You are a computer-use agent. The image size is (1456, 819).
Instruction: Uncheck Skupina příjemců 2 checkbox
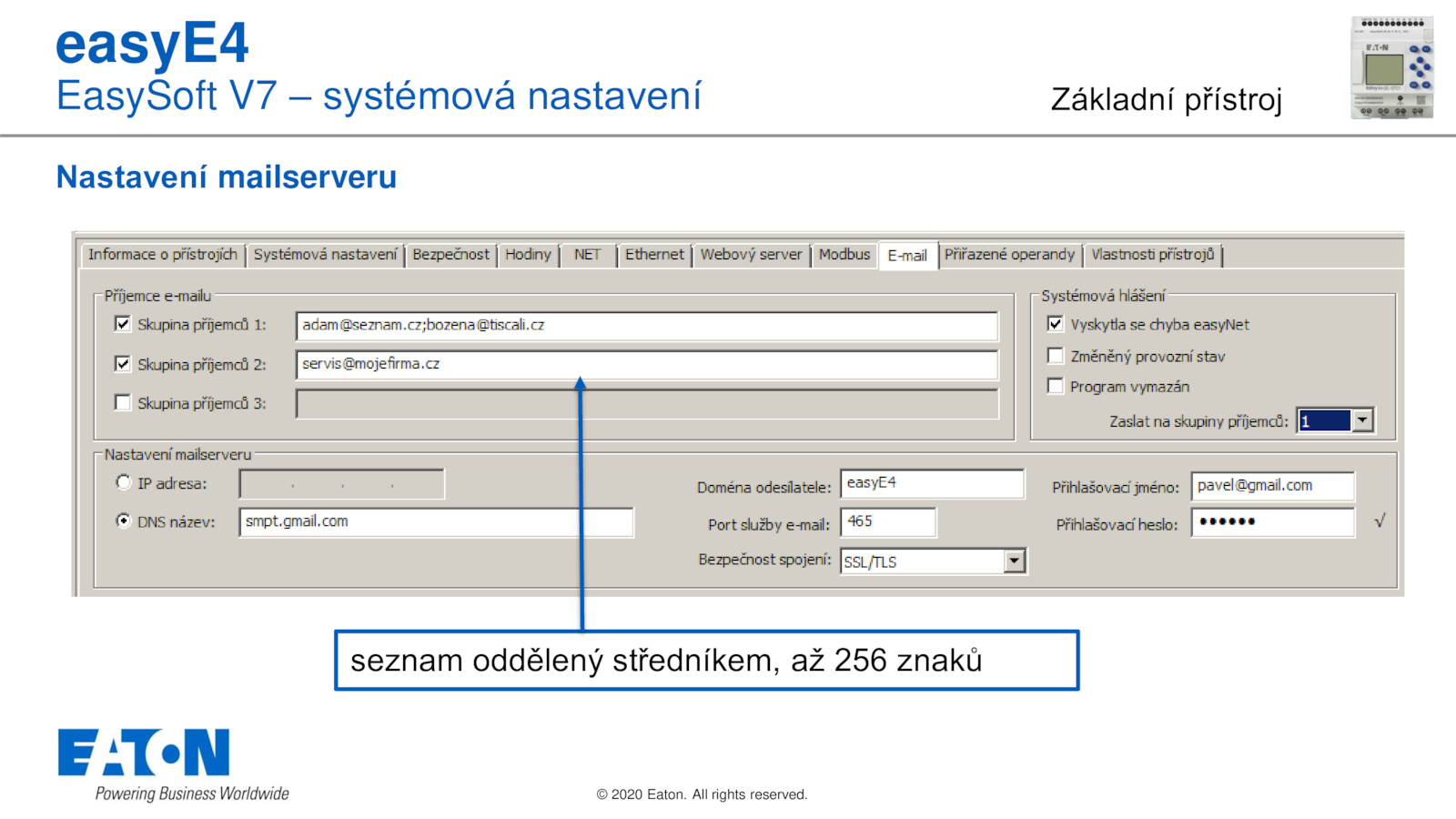tap(123, 364)
